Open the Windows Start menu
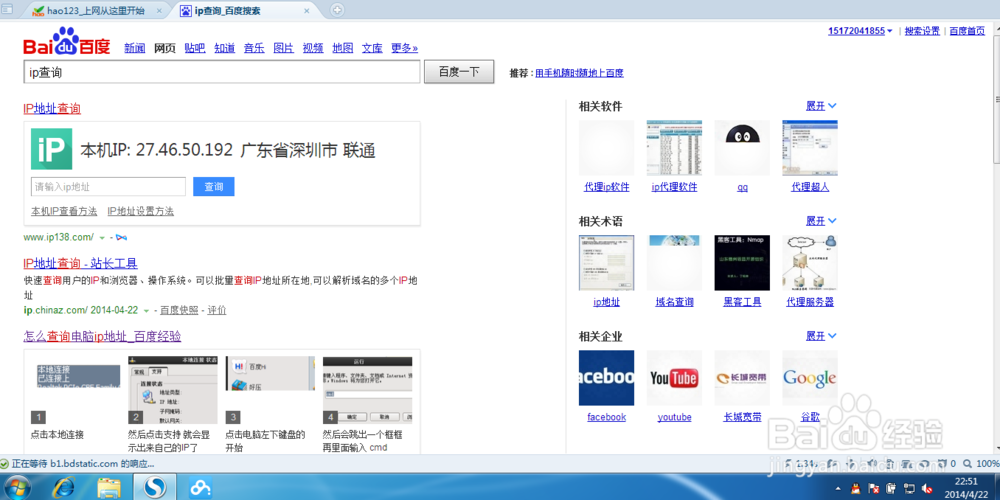The height and width of the screenshot is (500, 1000). coord(17,488)
